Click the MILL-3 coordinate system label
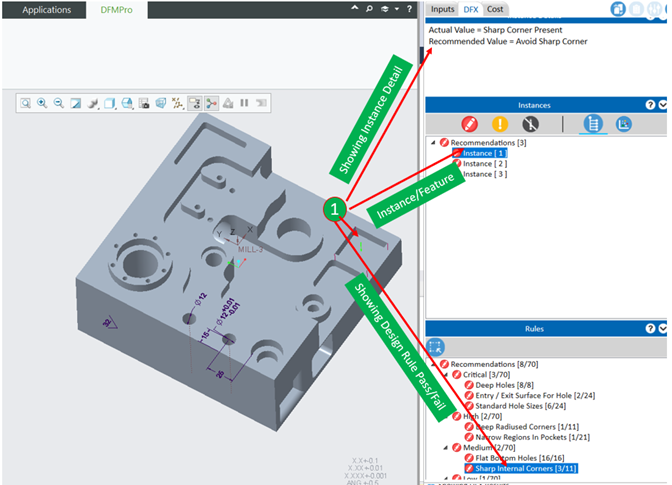This screenshot has height=485, width=672. [250, 249]
